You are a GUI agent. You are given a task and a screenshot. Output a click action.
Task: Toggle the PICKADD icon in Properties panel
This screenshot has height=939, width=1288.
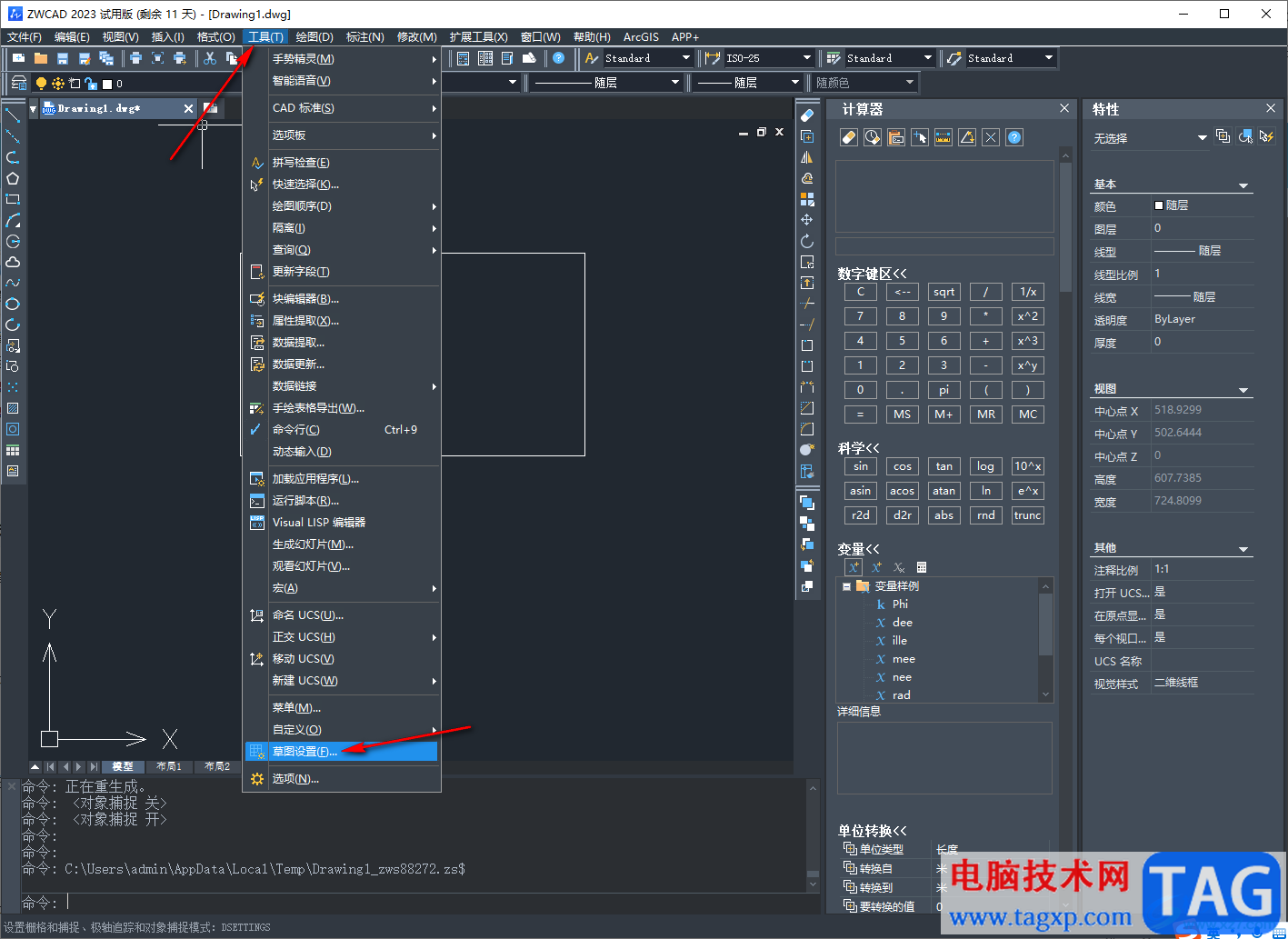click(1223, 136)
